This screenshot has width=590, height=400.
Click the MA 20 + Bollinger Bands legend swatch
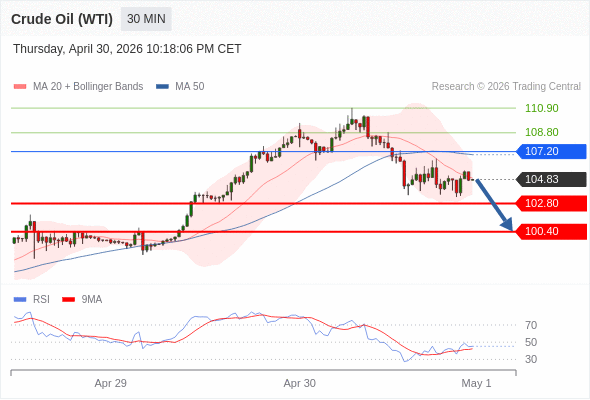click(20, 87)
